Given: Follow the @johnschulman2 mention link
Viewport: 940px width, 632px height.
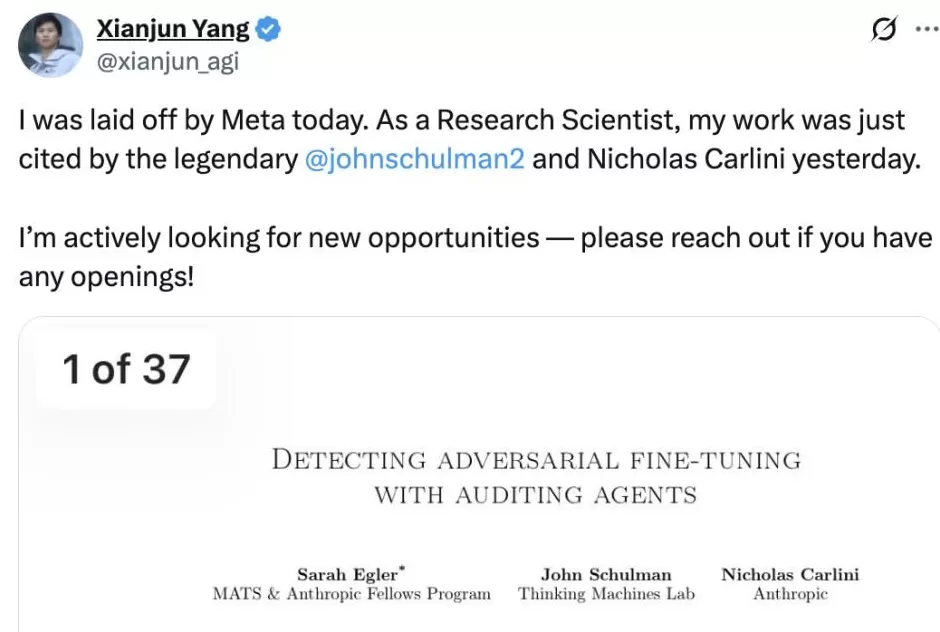Looking at the screenshot, I should [416, 159].
